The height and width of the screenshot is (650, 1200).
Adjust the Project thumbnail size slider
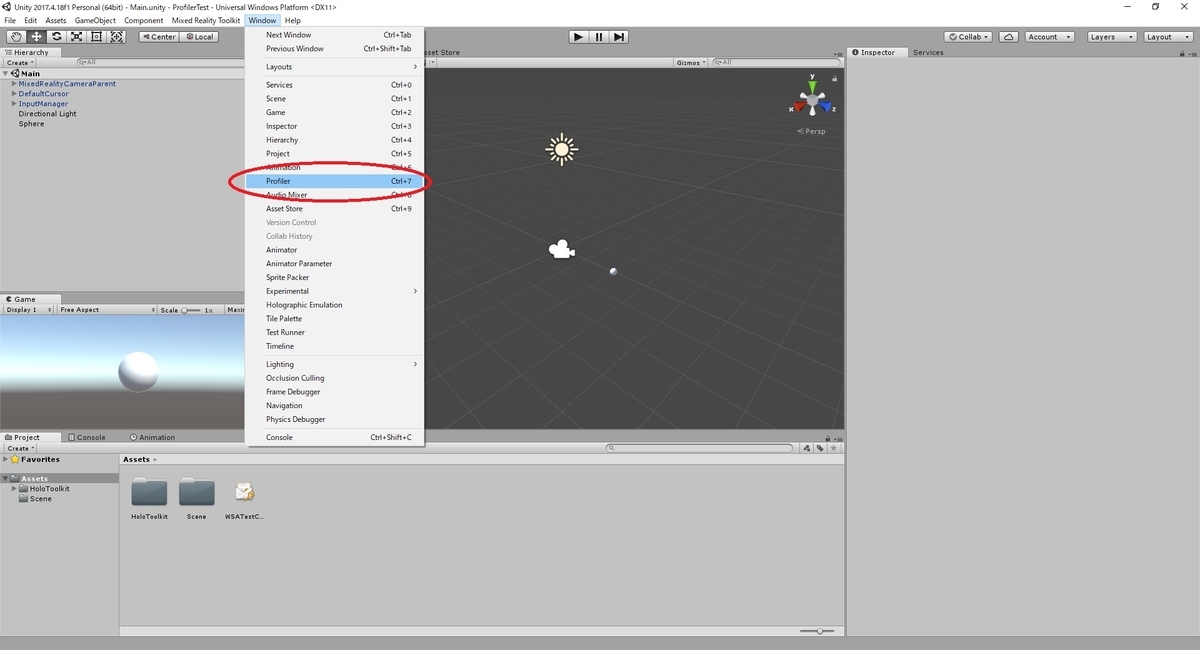[819, 631]
